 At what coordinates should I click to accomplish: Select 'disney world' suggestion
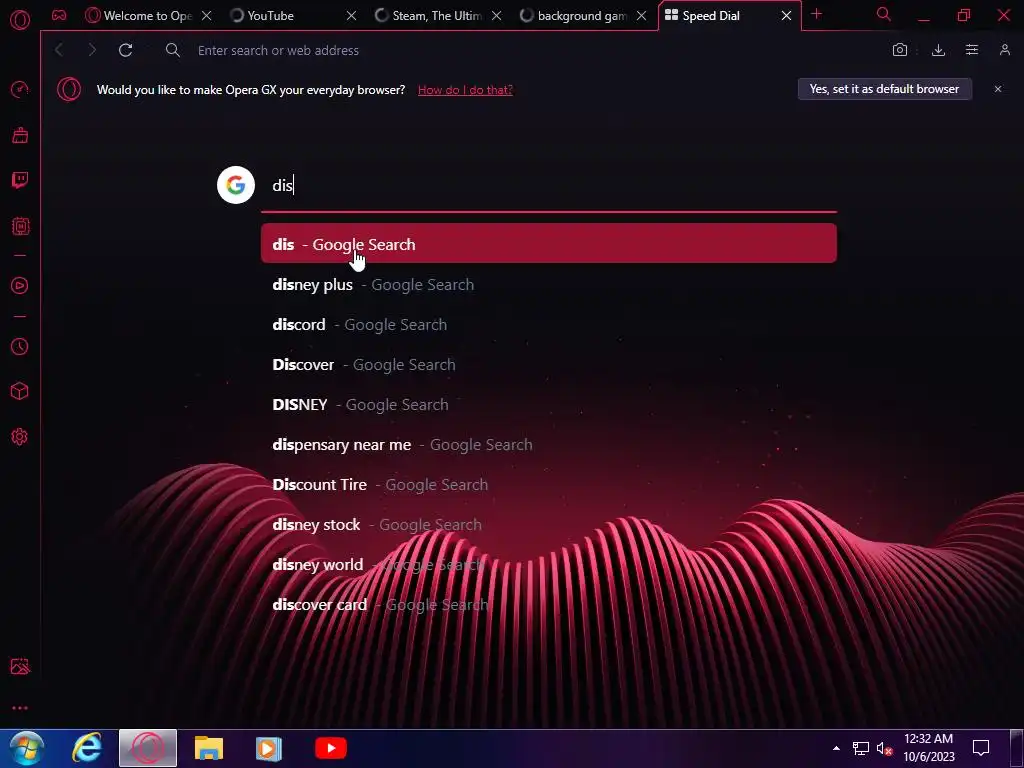(x=549, y=564)
